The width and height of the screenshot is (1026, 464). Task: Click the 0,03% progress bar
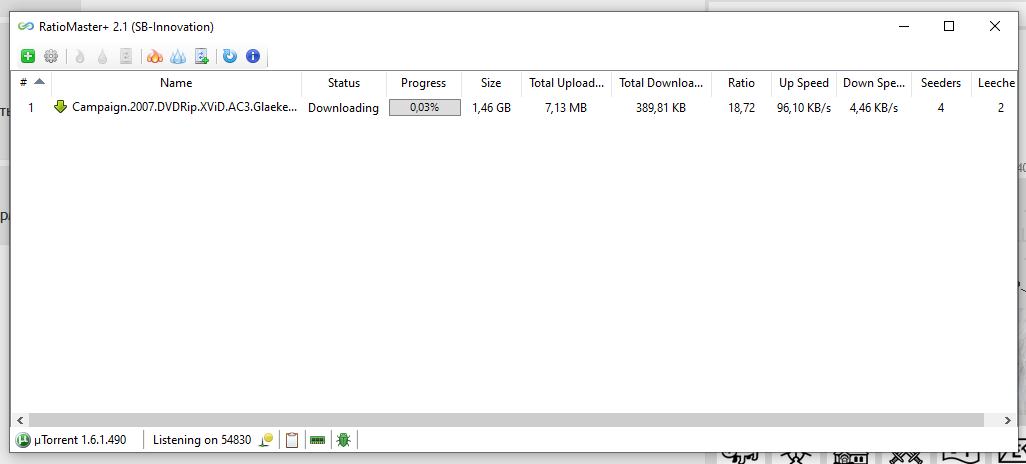(425, 107)
